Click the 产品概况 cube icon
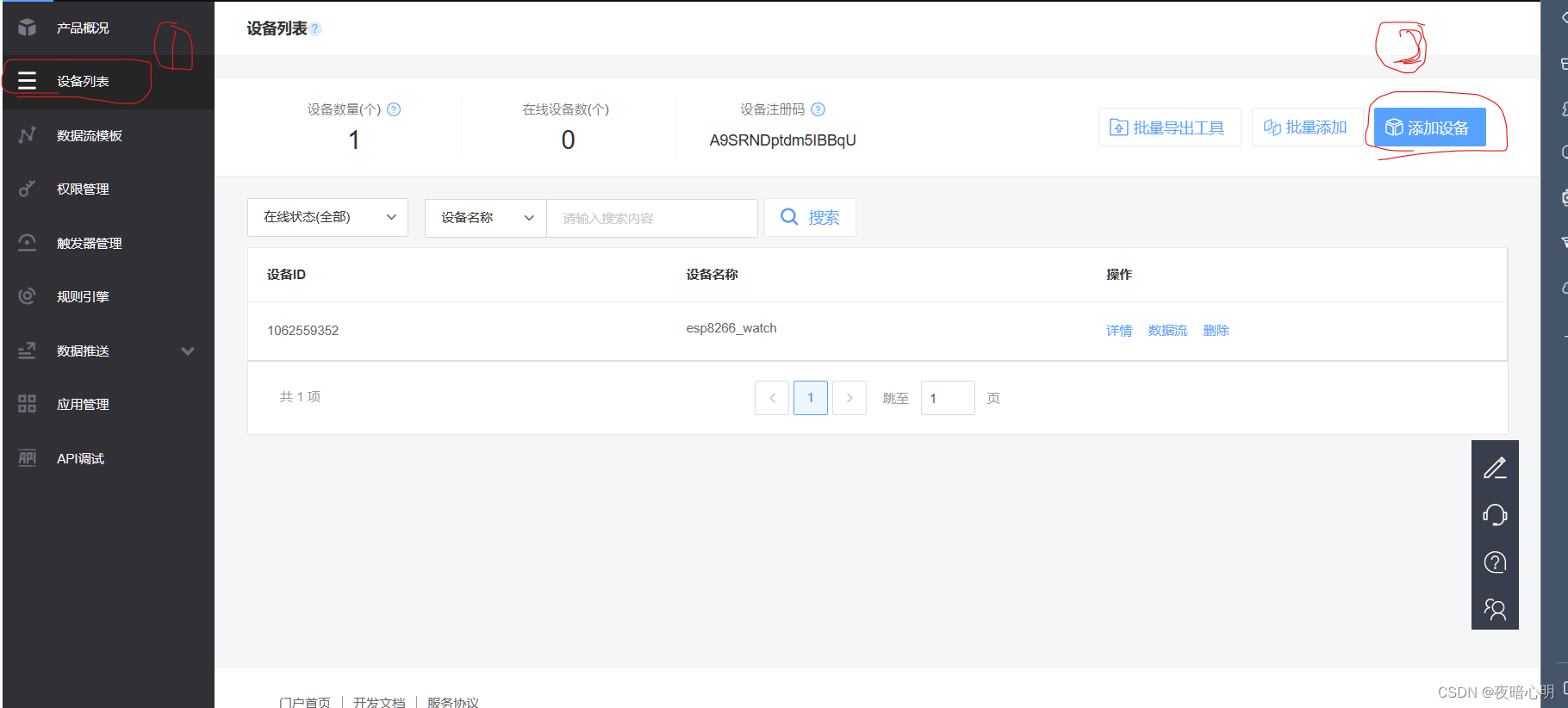Image resolution: width=1568 pixels, height=708 pixels. [28, 28]
